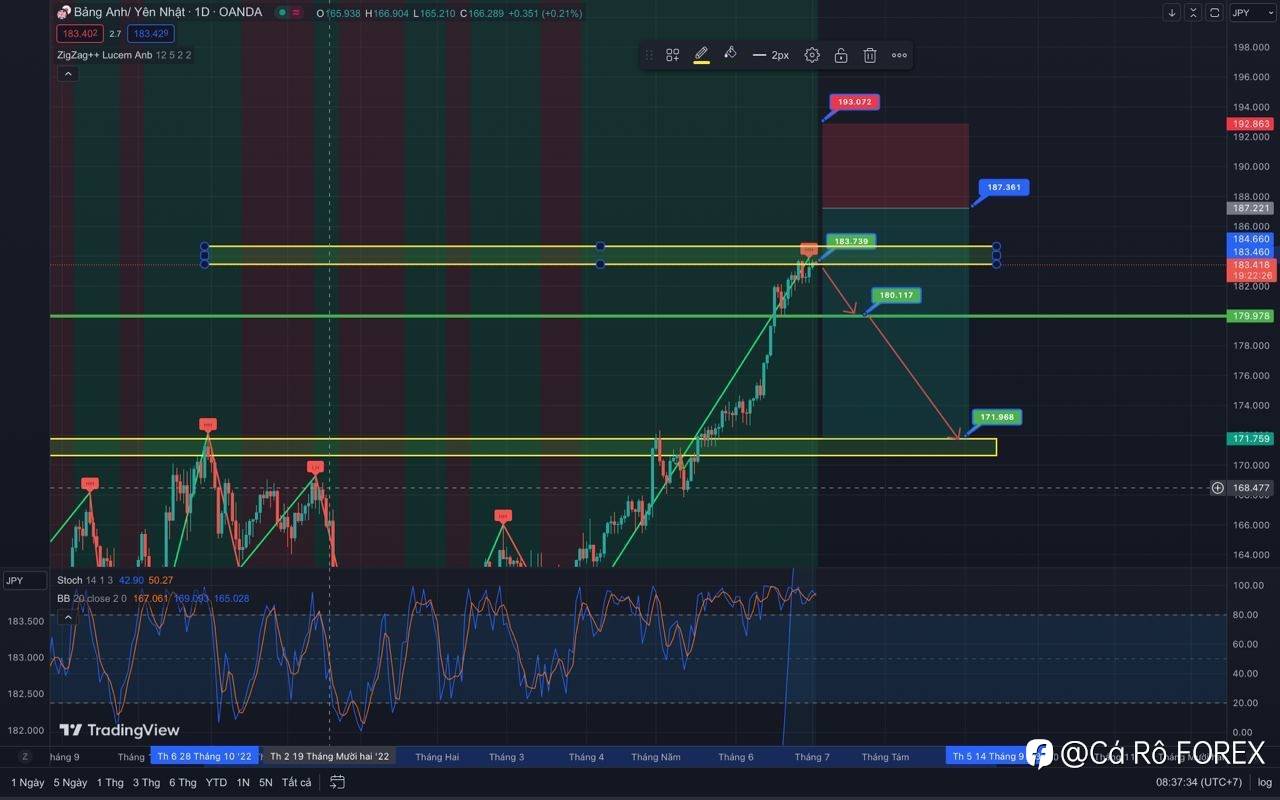
Task: Select the YTD time range
Action: tap(216, 782)
